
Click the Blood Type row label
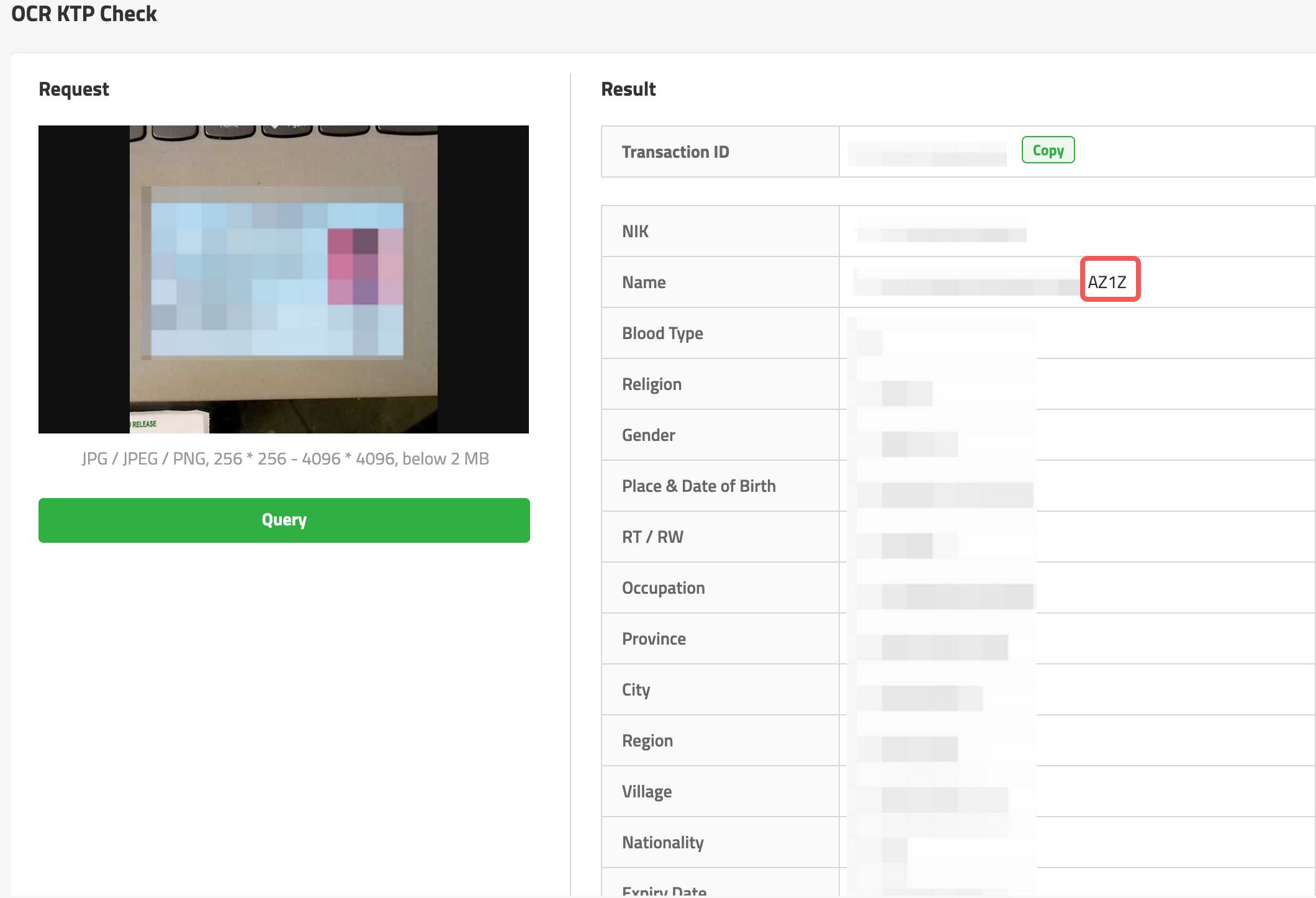[662, 333]
